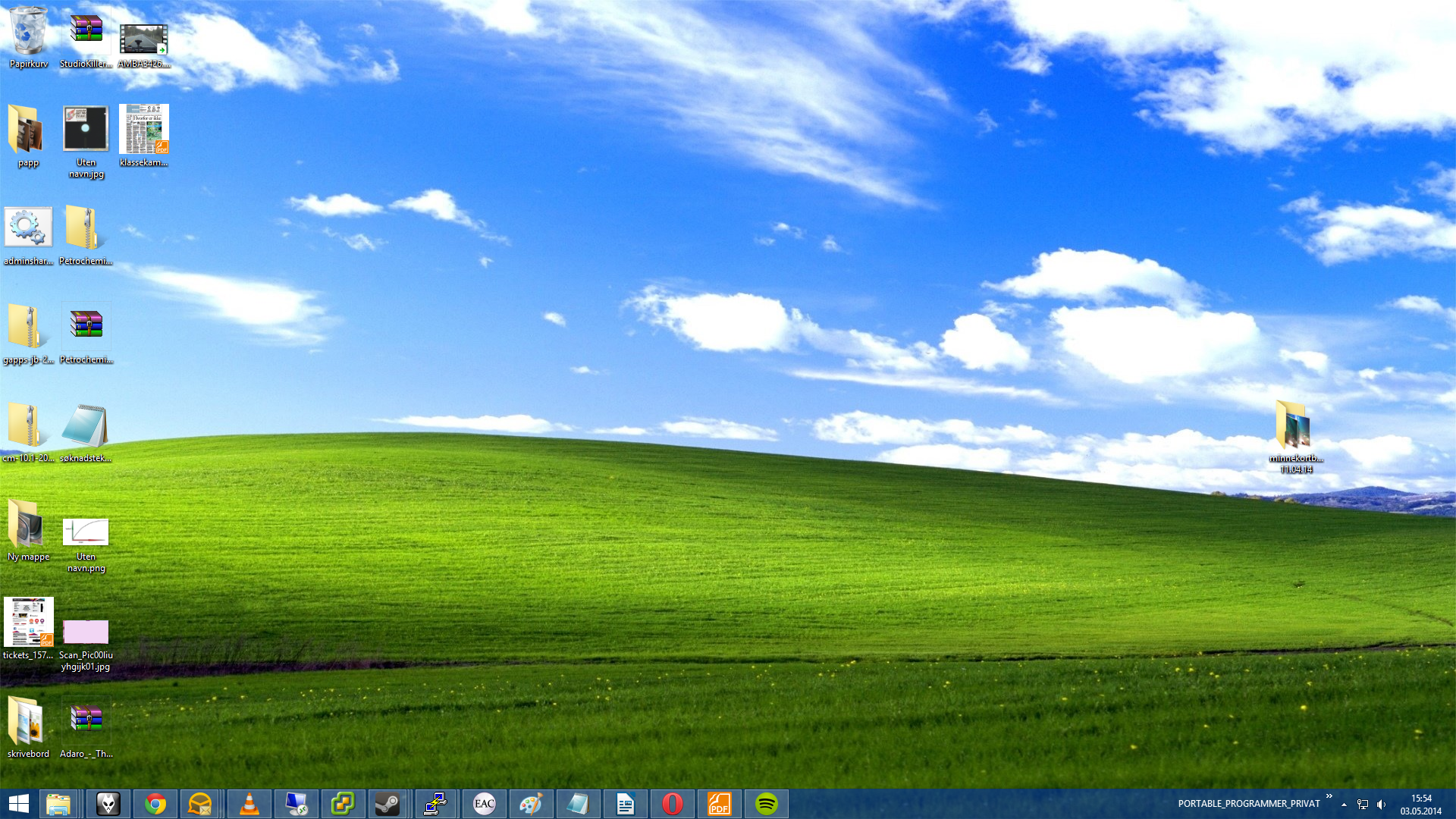1456x819 pixels.
Task: Open the Petrochemi zipped folder icon
Action: click(86, 235)
